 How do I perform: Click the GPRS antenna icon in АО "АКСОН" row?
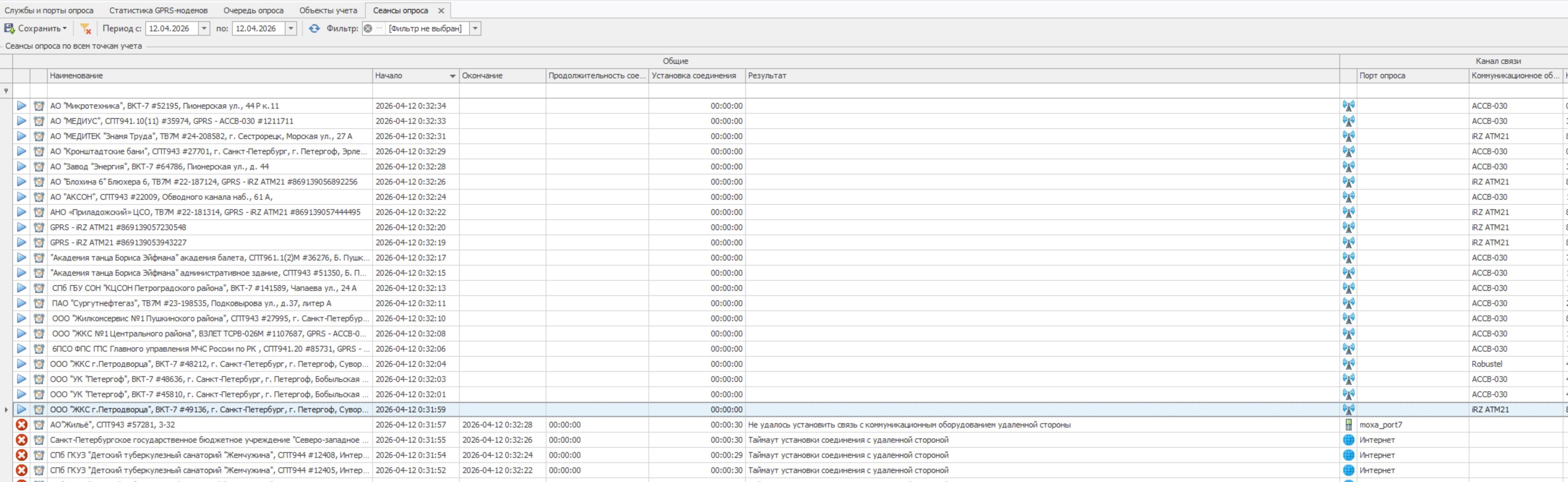(1348, 197)
